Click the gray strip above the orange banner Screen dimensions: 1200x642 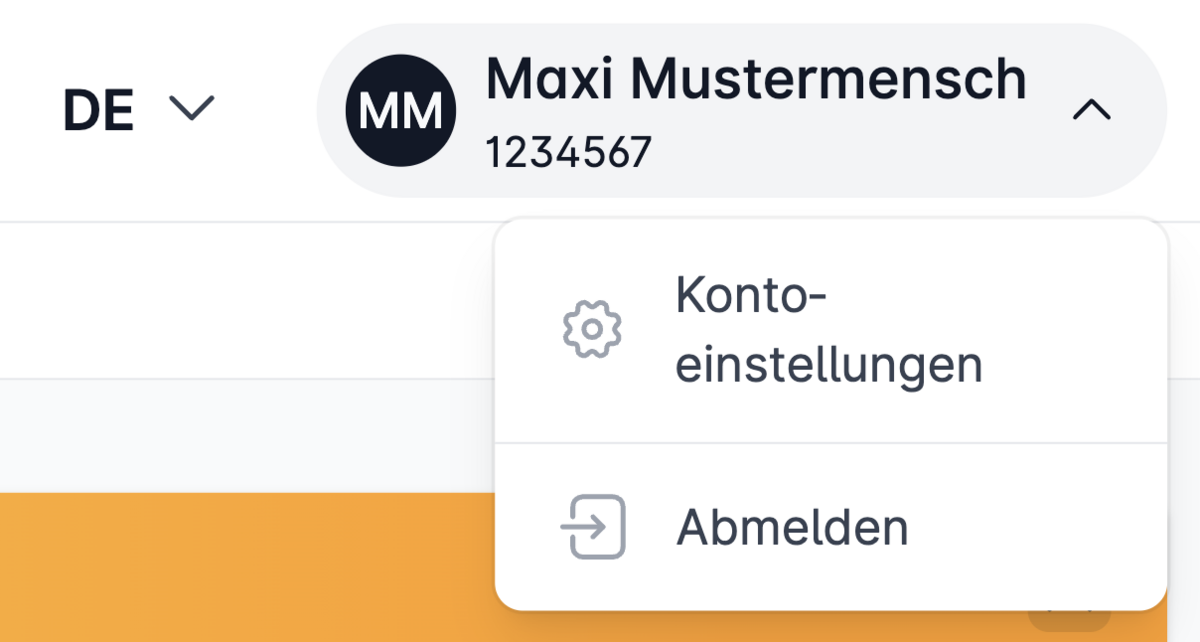[247, 436]
